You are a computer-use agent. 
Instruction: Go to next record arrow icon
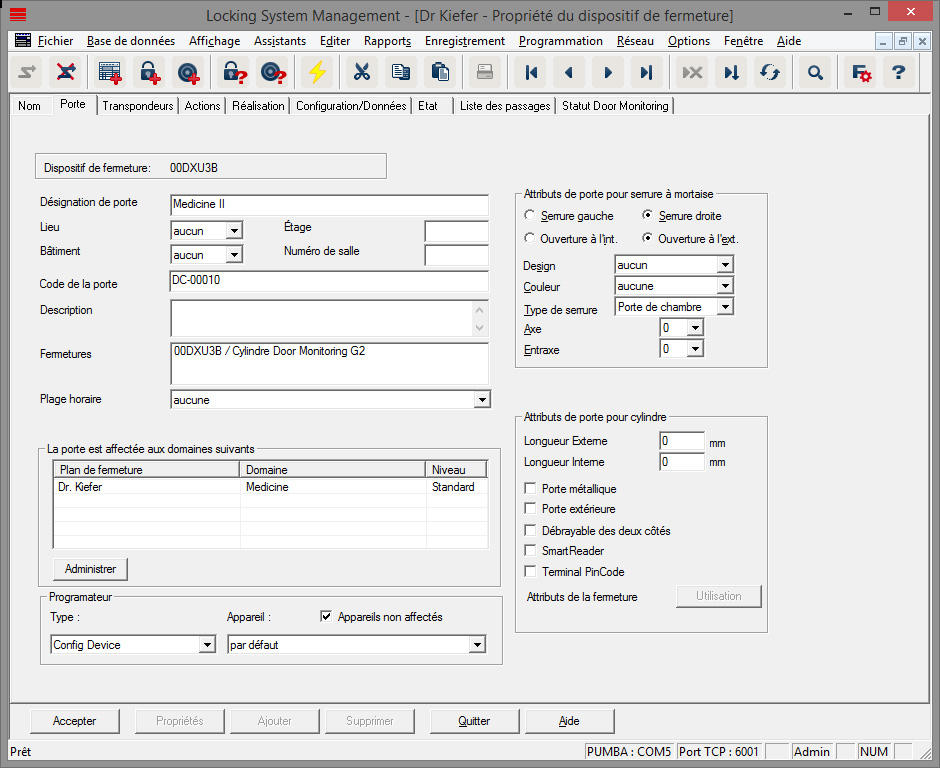point(607,72)
